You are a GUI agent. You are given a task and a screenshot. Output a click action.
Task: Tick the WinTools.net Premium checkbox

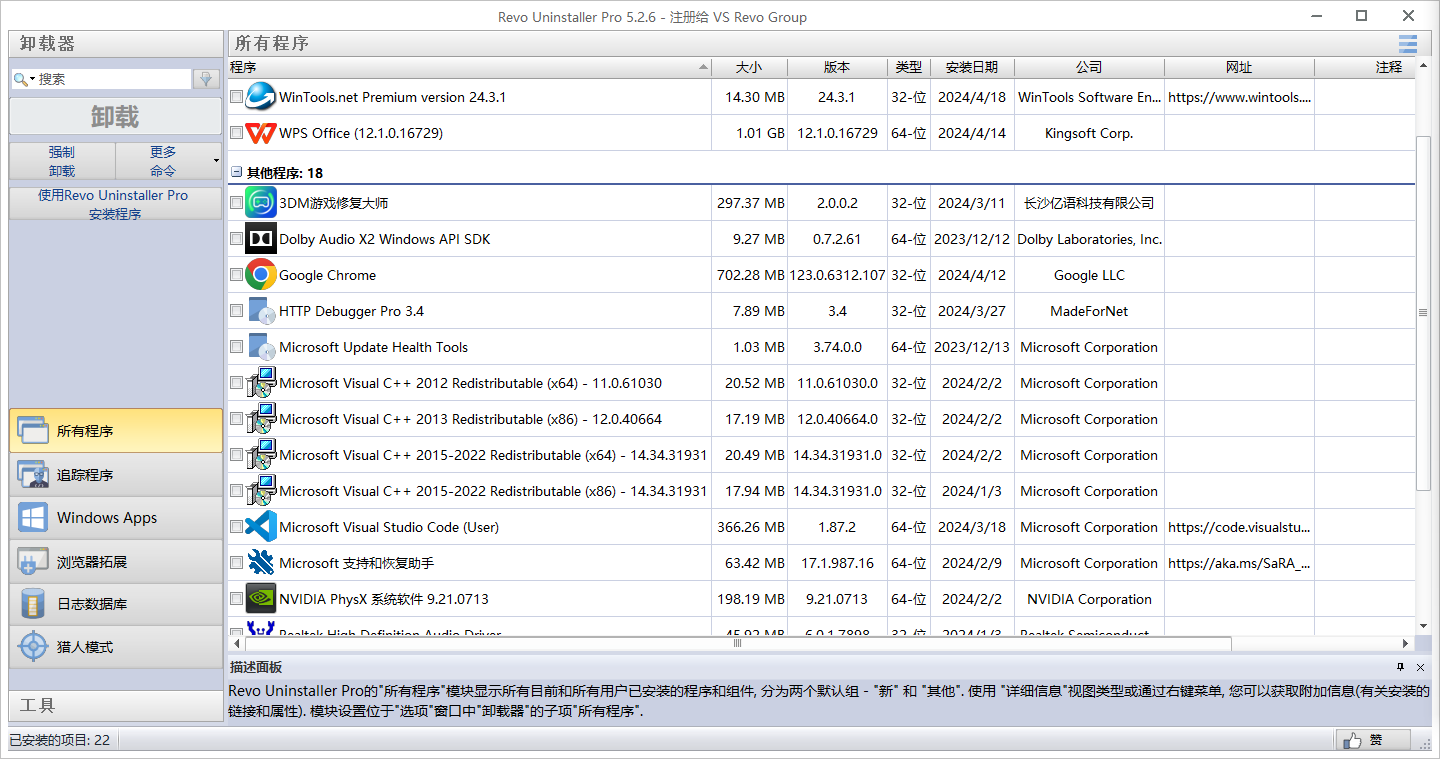pyautogui.click(x=236, y=97)
